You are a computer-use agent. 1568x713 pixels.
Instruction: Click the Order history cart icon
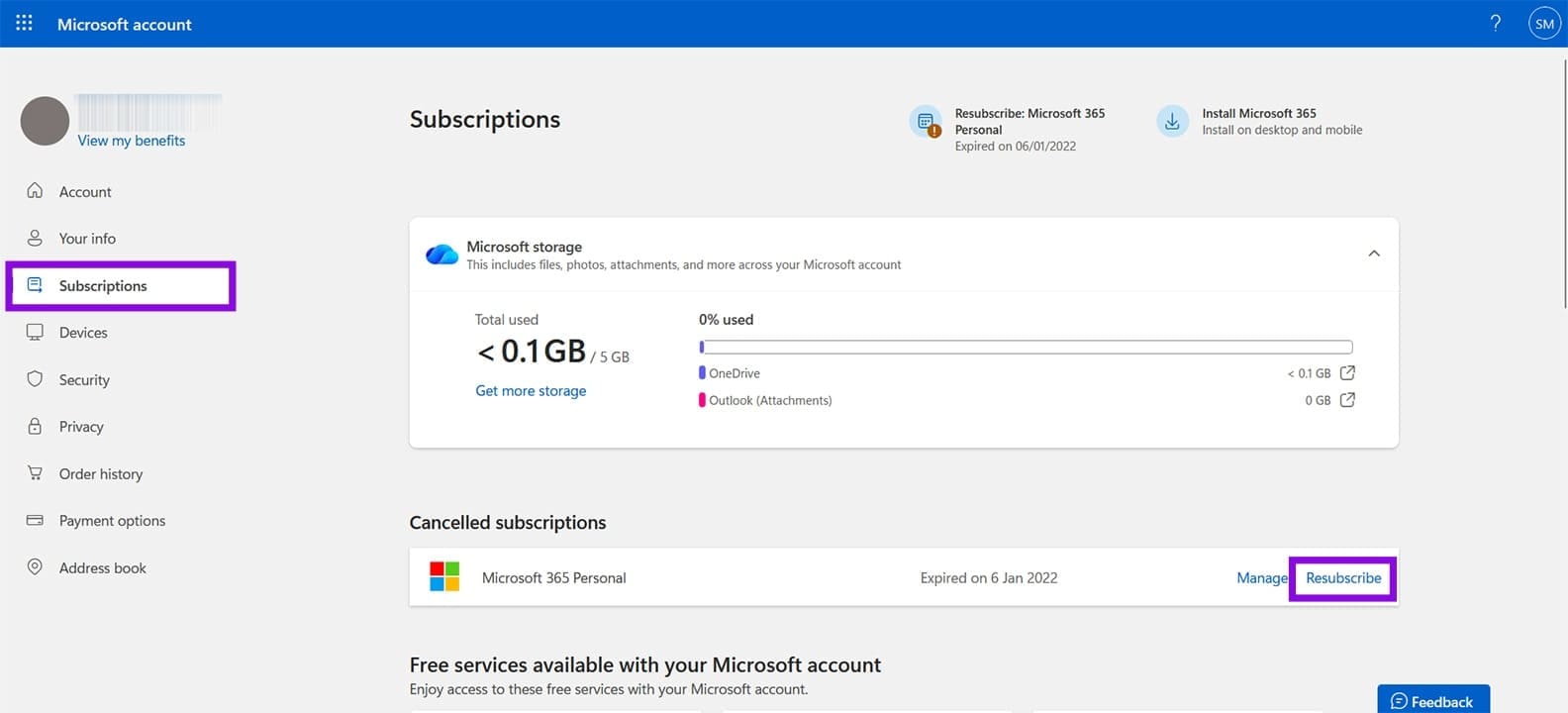pyautogui.click(x=35, y=473)
